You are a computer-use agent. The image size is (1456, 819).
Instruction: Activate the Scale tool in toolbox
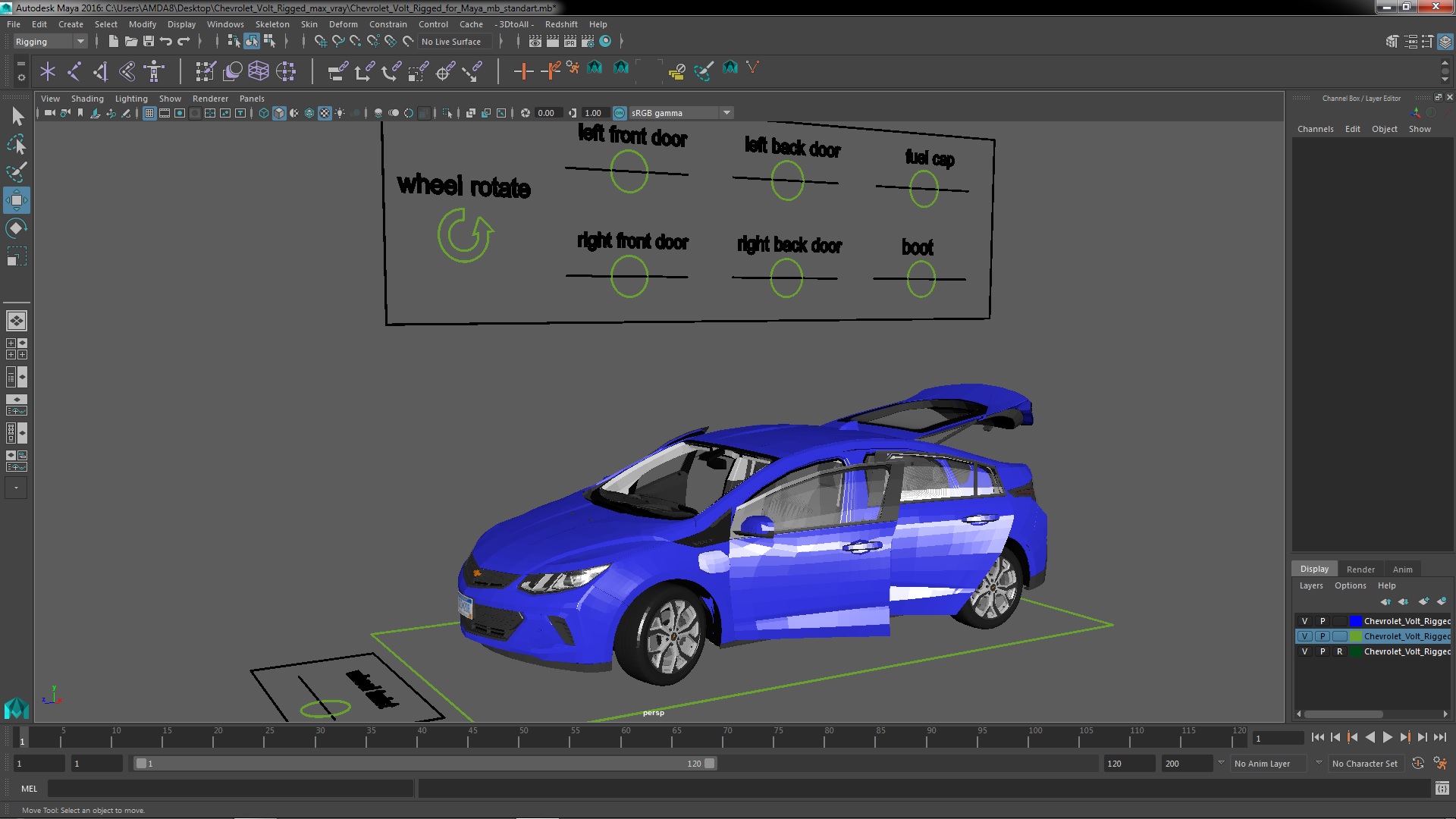pos(17,256)
